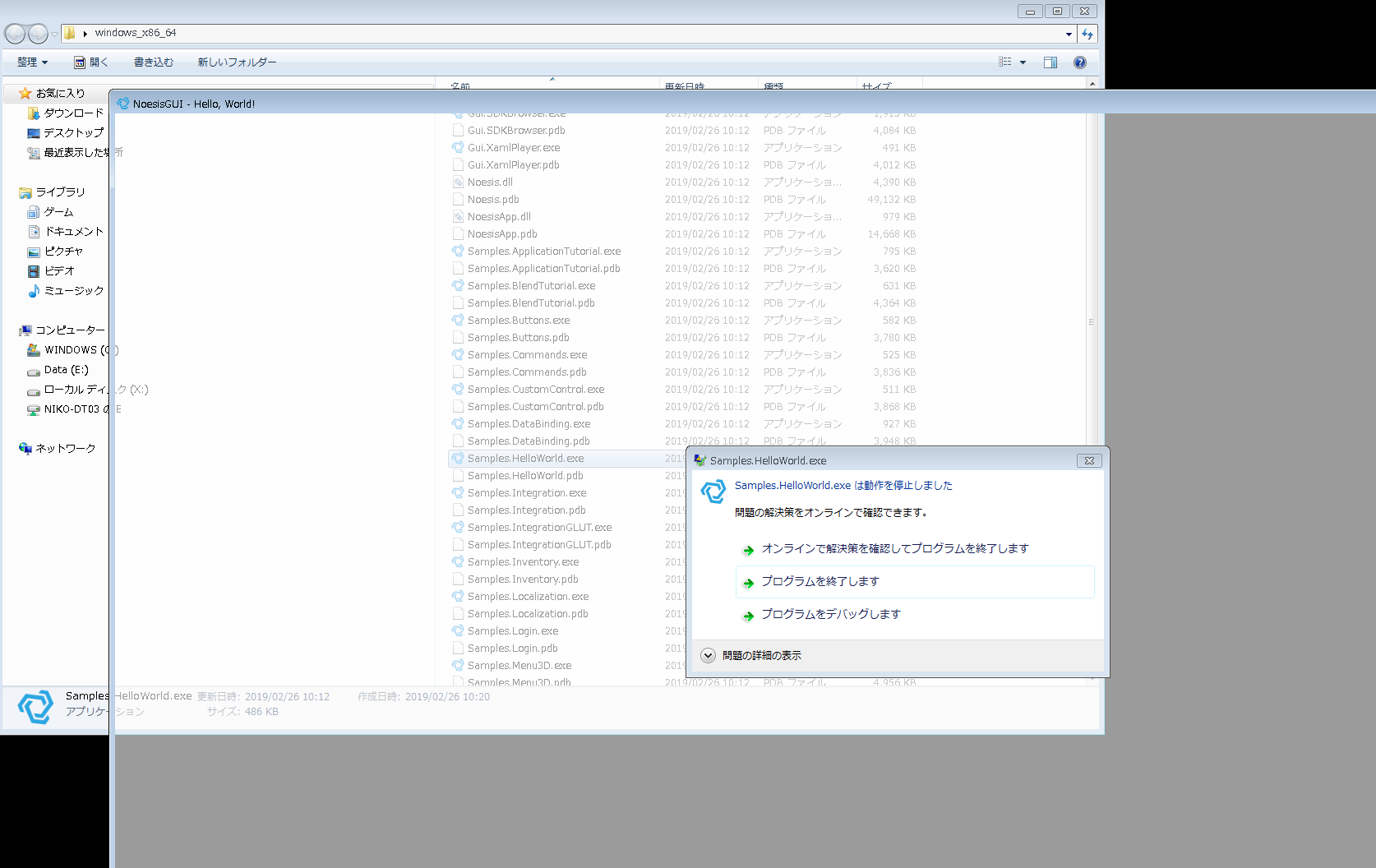Image resolution: width=1376 pixels, height=868 pixels.
Task: Click the Explorer back navigation arrow
Action: click(x=15, y=34)
